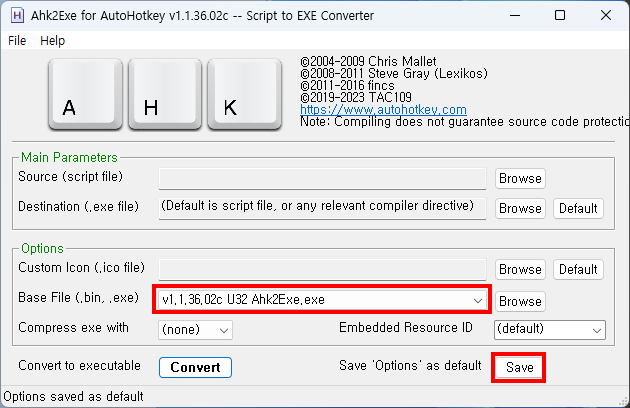Open the Help menu
This screenshot has height=408, width=630.
pyautogui.click(x=53, y=41)
